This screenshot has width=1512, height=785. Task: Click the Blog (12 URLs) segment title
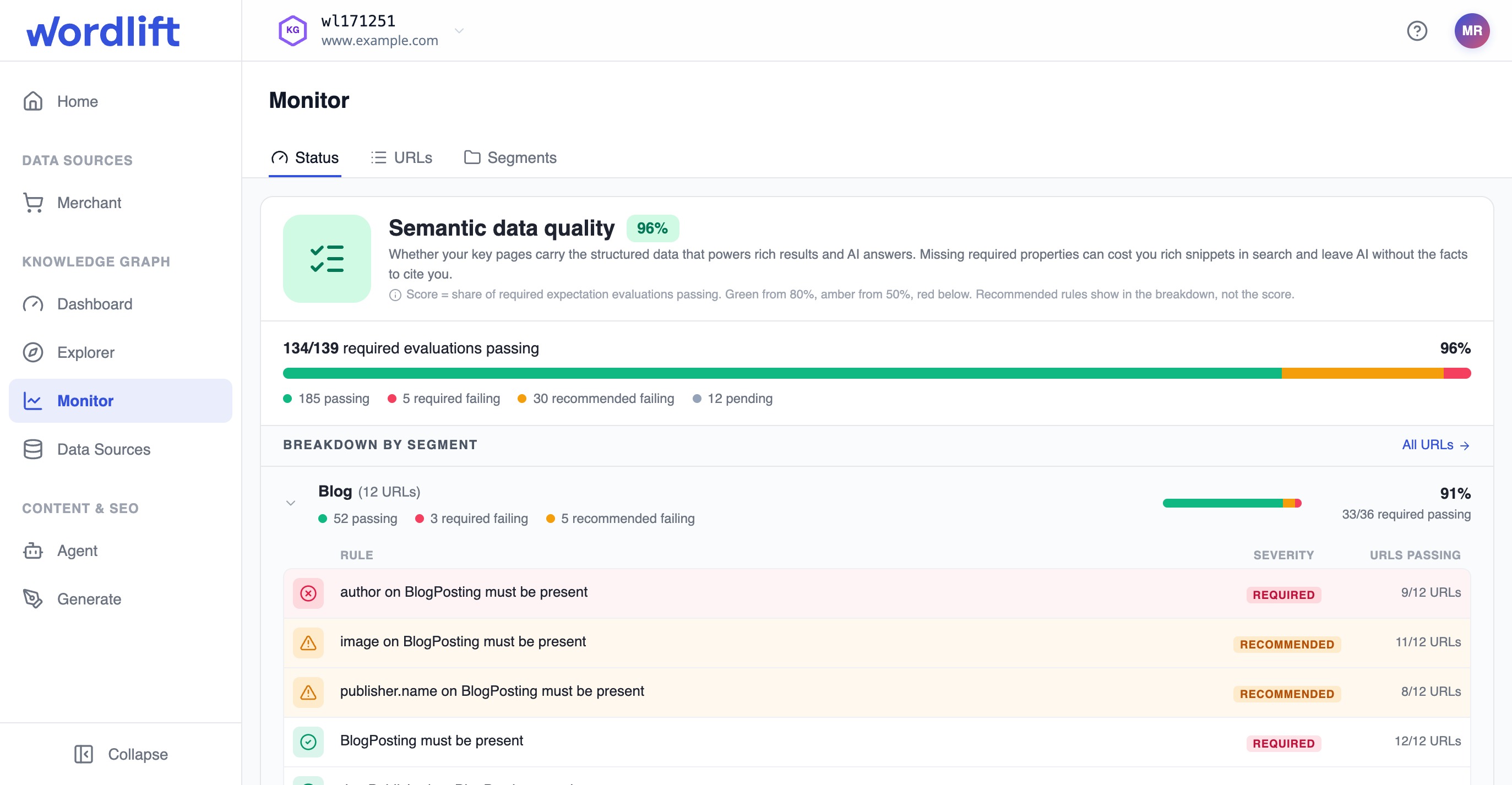(369, 491)
